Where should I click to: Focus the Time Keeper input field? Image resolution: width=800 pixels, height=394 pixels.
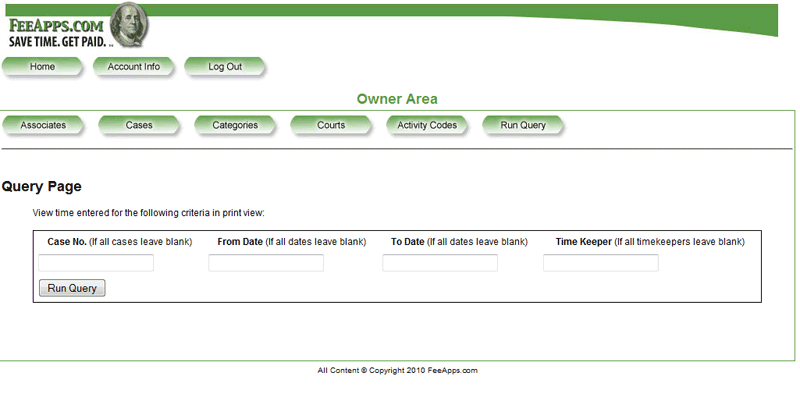coord(601,263)
